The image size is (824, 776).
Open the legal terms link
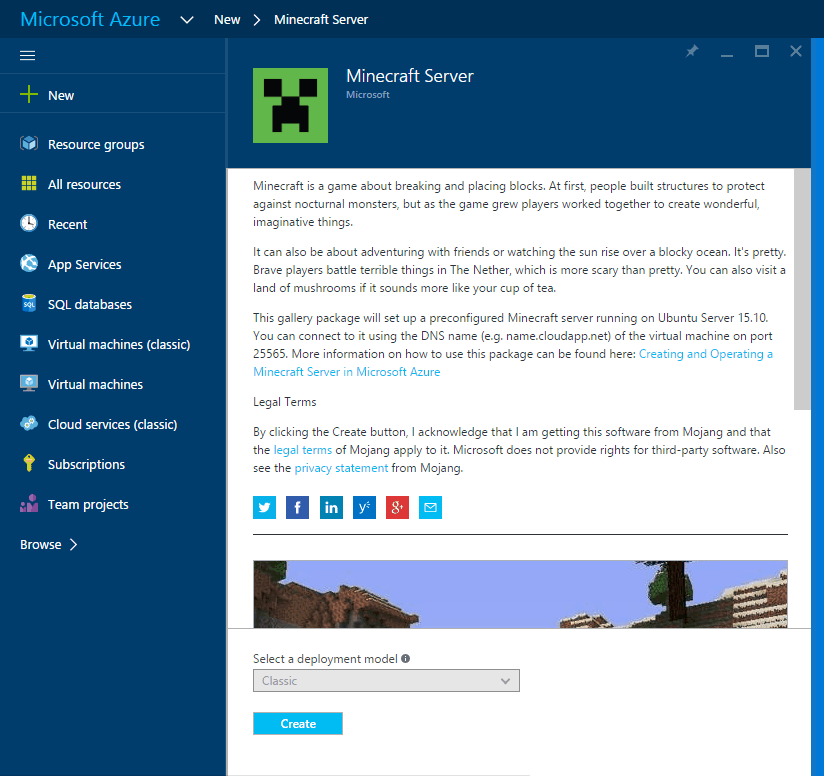coord(303,450)
